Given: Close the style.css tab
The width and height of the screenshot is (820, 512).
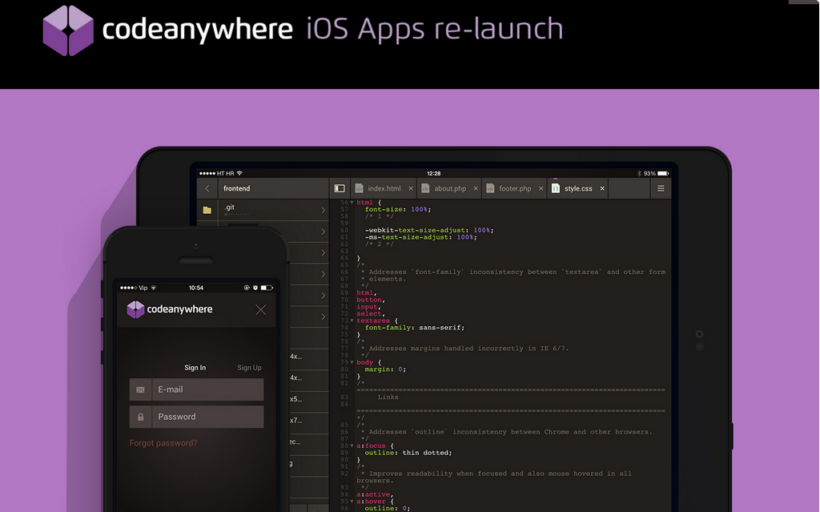Looking at the screenshot, I should point(602,188).
